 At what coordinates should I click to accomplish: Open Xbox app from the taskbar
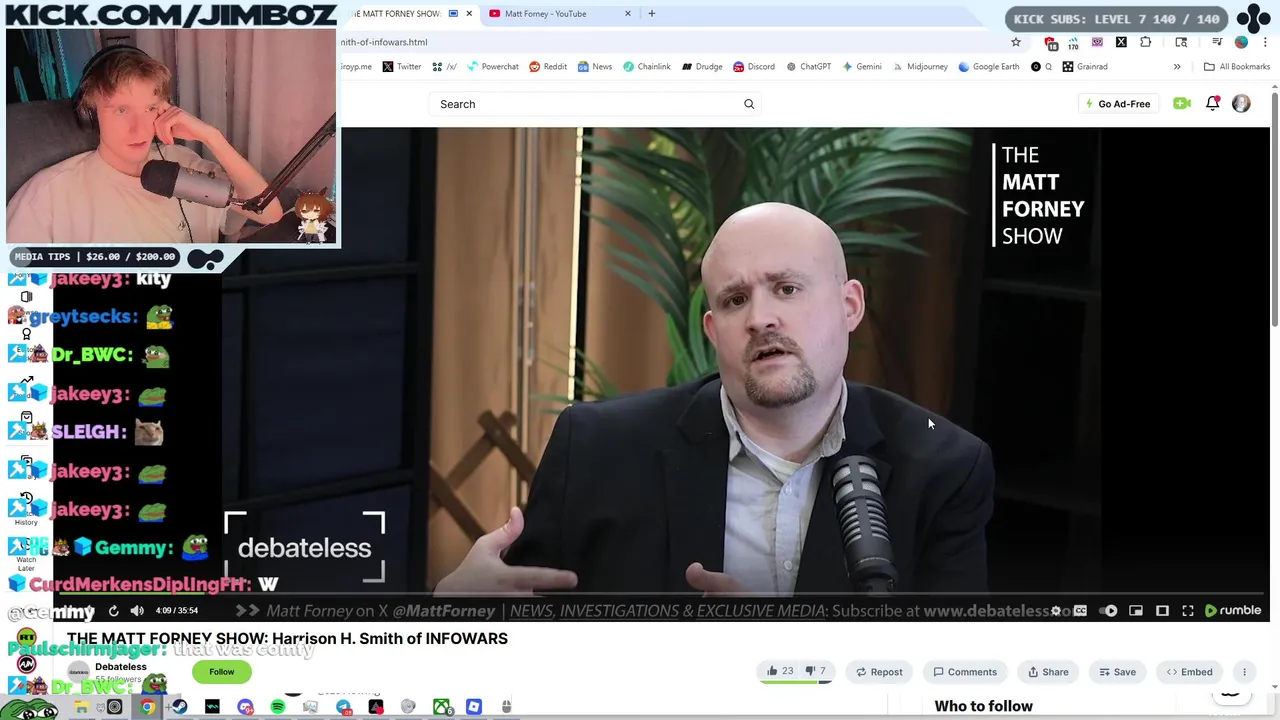[x=441, y=707]
